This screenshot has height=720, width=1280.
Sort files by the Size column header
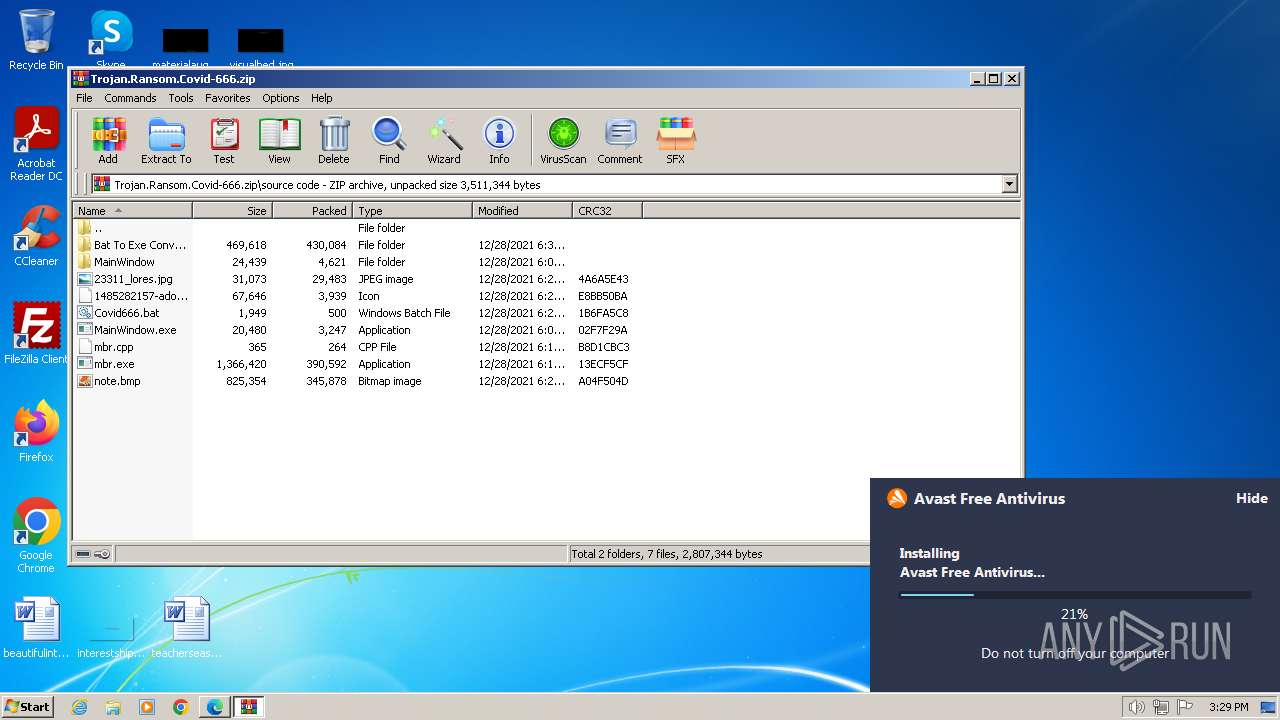pyautogui.click(x=232, y=211)
